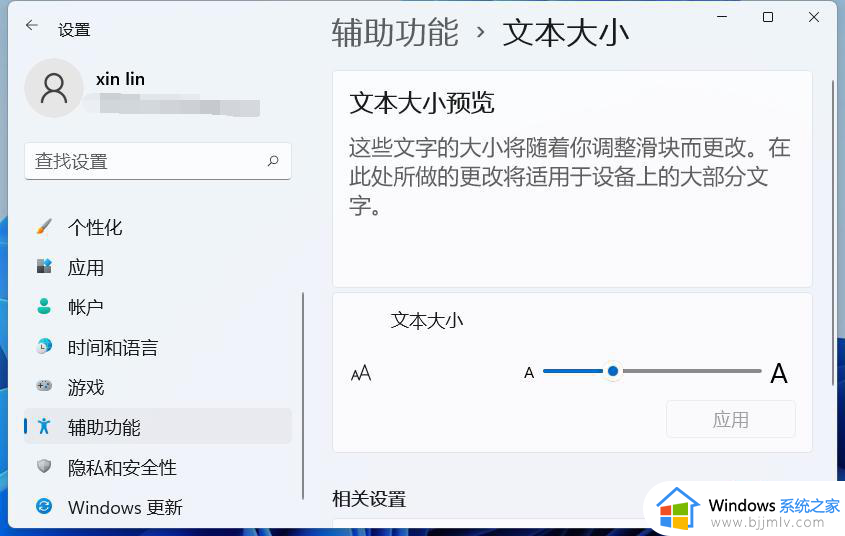The height and width of the screenshot is (536, 845).
Task: Click the sidebar navigation scrollbar
Action: (x=303, y=396)
